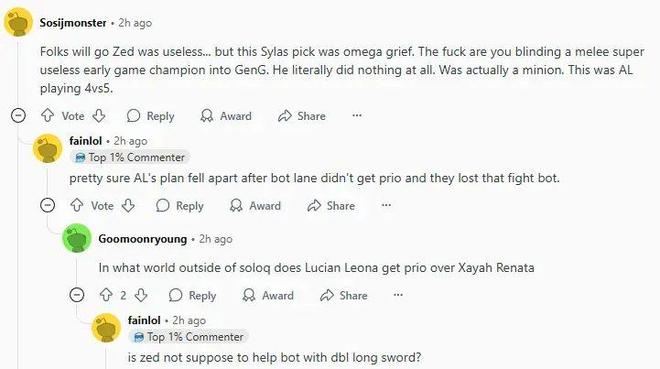Viewport: 660px width, 369px height.
Task: Open more options on Goomoonryoung's comment
Action: click(398, 295)
